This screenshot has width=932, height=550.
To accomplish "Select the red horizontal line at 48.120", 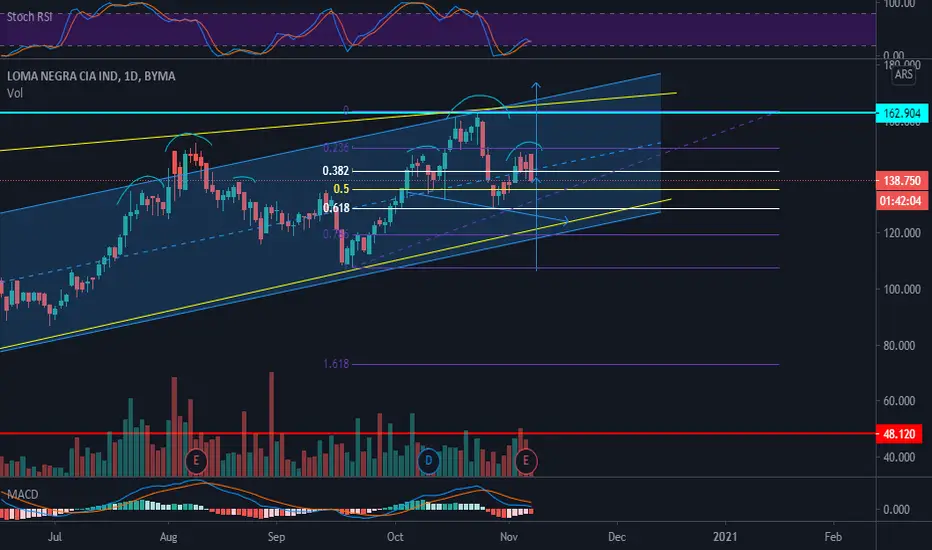I will click(x=438, y=433).
